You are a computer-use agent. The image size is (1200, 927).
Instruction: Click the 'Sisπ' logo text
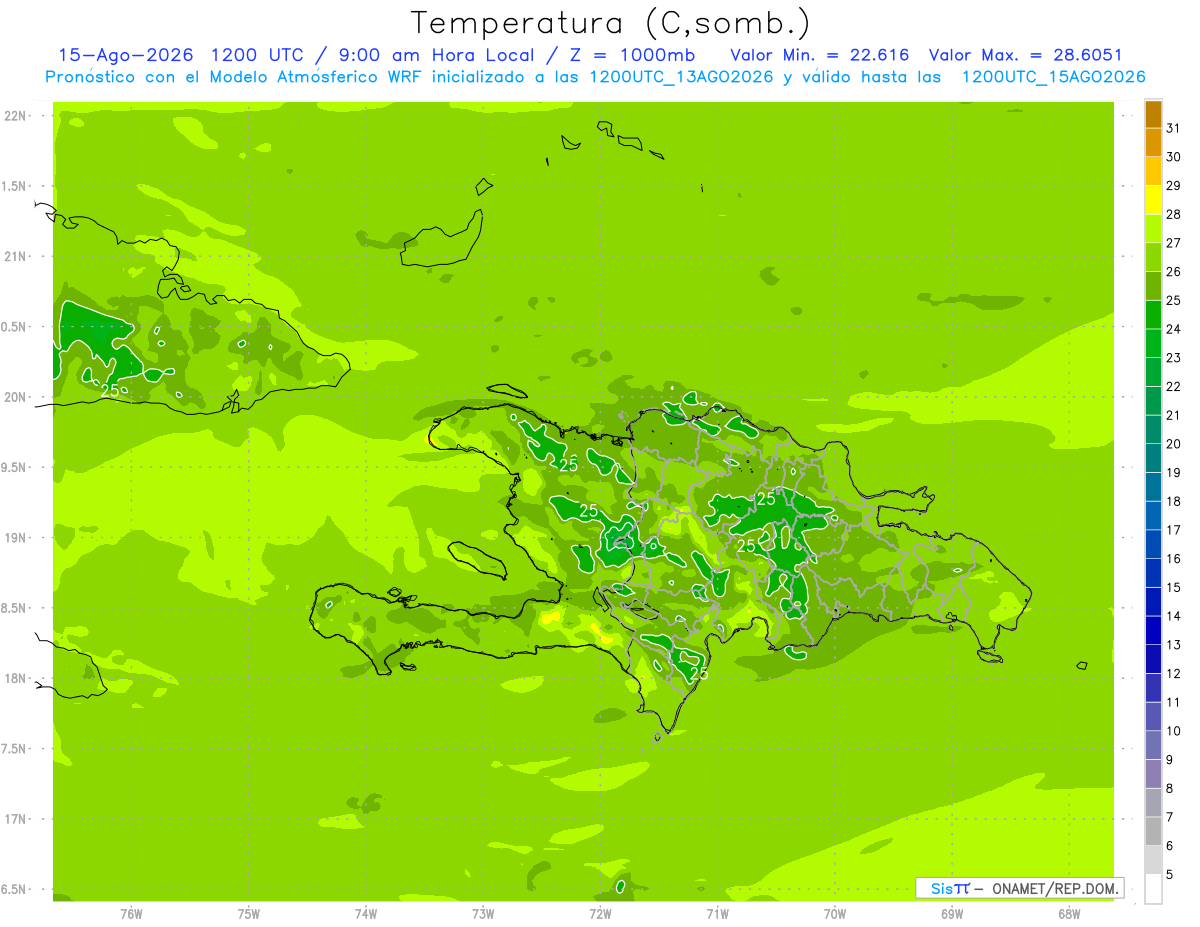coord(949,888)
